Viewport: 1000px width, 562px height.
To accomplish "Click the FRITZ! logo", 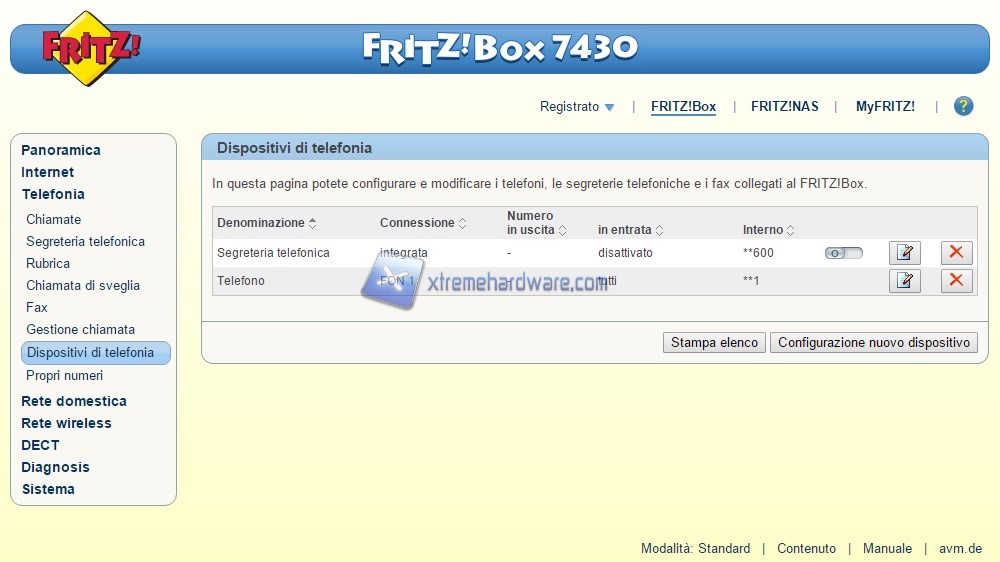I will click(90, 47).
